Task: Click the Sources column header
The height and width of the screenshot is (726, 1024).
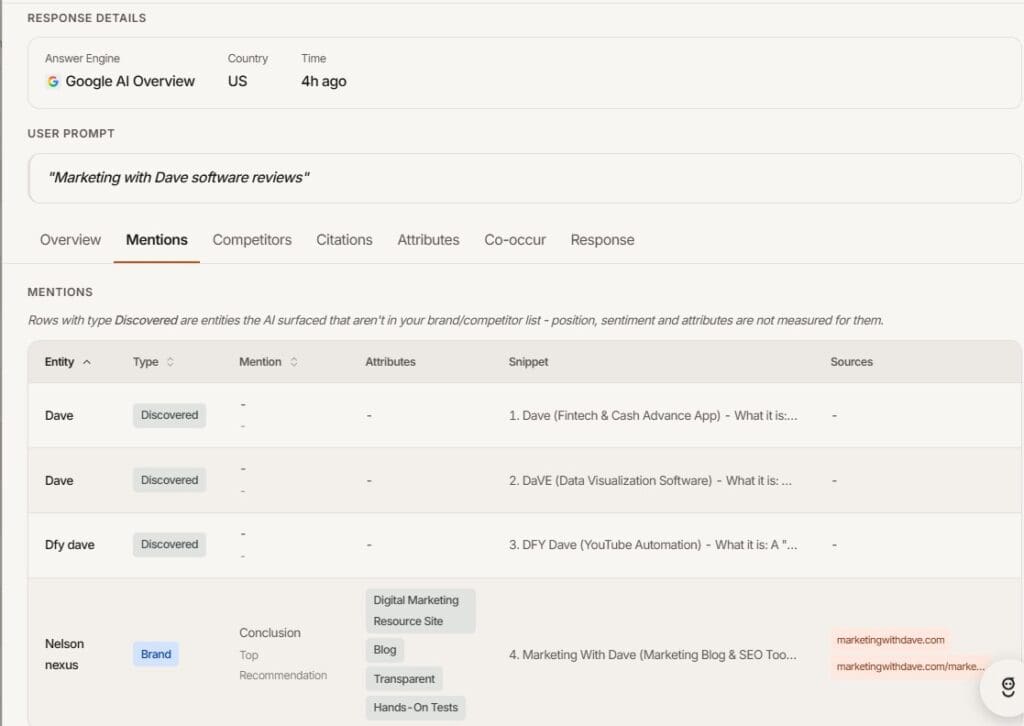Action: pos(852,362)
